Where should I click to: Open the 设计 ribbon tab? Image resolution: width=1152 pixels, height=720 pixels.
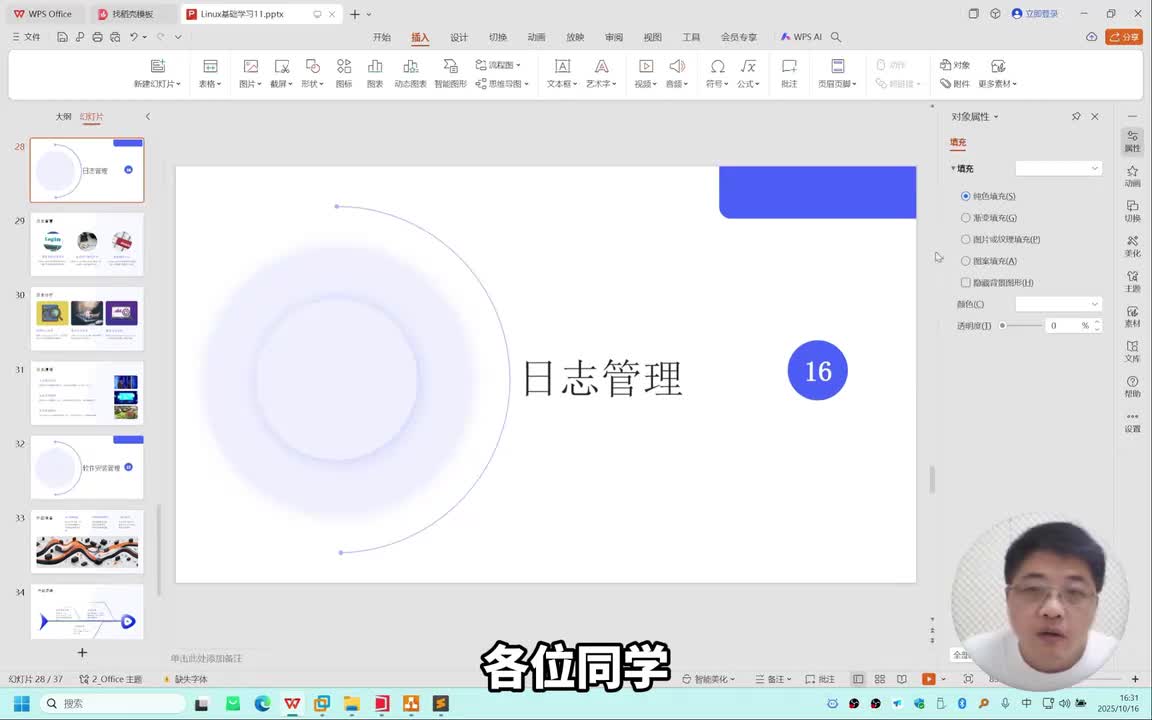click(458, 37)
